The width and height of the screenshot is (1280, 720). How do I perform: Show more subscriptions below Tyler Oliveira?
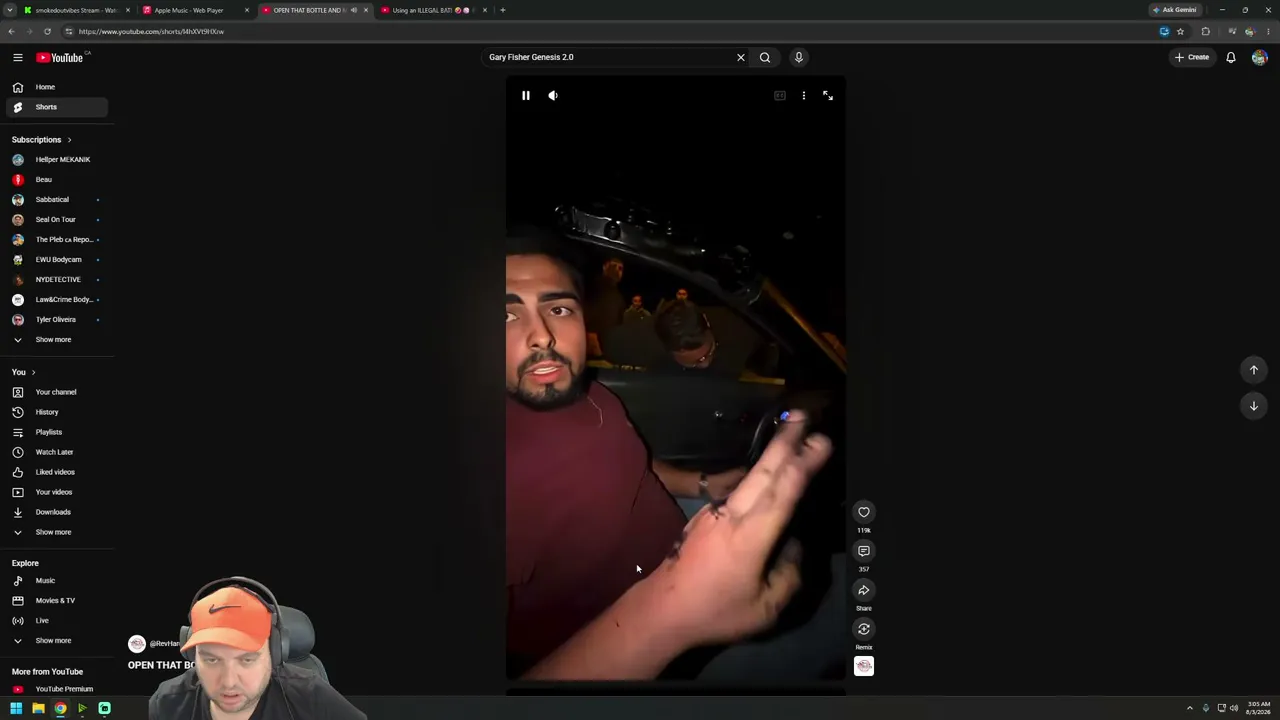pyautogui.click(x=56, y=340)
